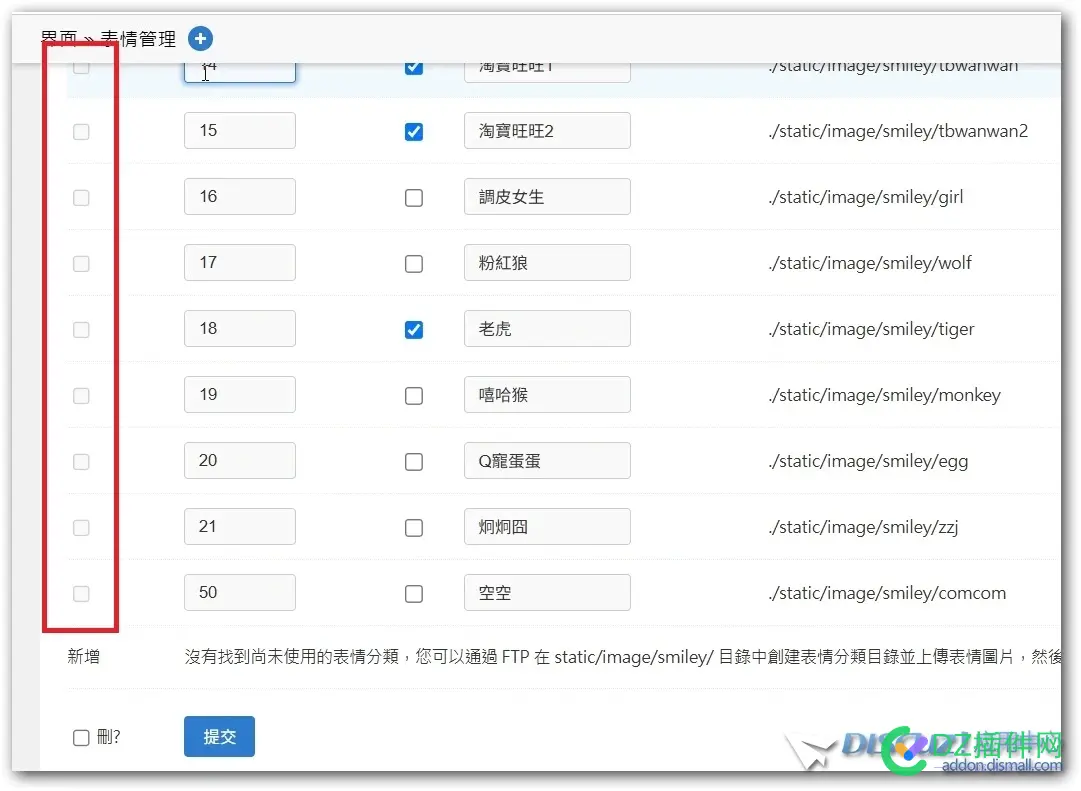This screenshot has width=1081, height=791.
Task: Tick the enable checkbox for Q寵蛋蛋
Action: coord(414,462)
